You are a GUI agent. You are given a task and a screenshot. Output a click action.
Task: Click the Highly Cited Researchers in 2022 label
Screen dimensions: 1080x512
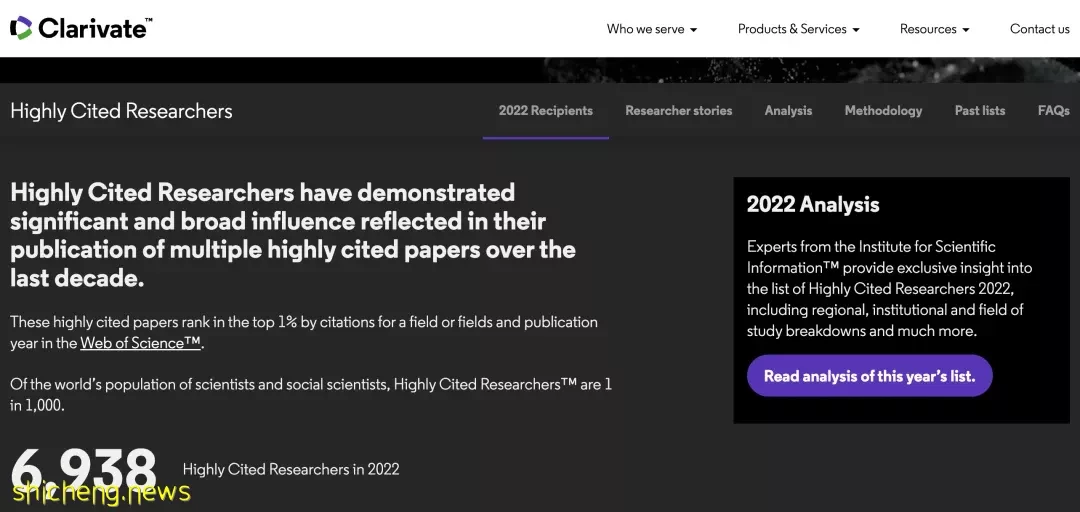coord(291,469)
